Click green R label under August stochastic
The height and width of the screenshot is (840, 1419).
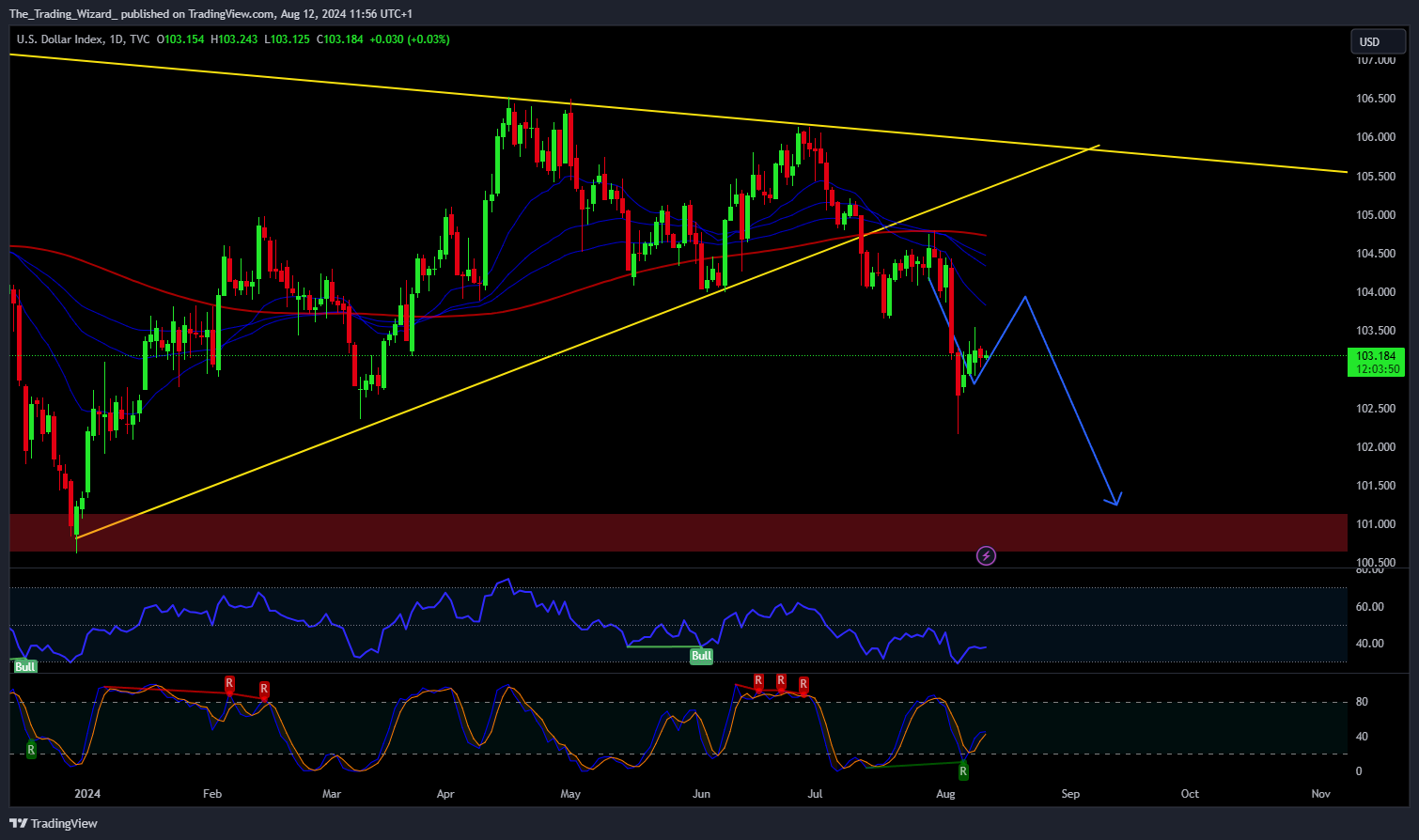963,771
